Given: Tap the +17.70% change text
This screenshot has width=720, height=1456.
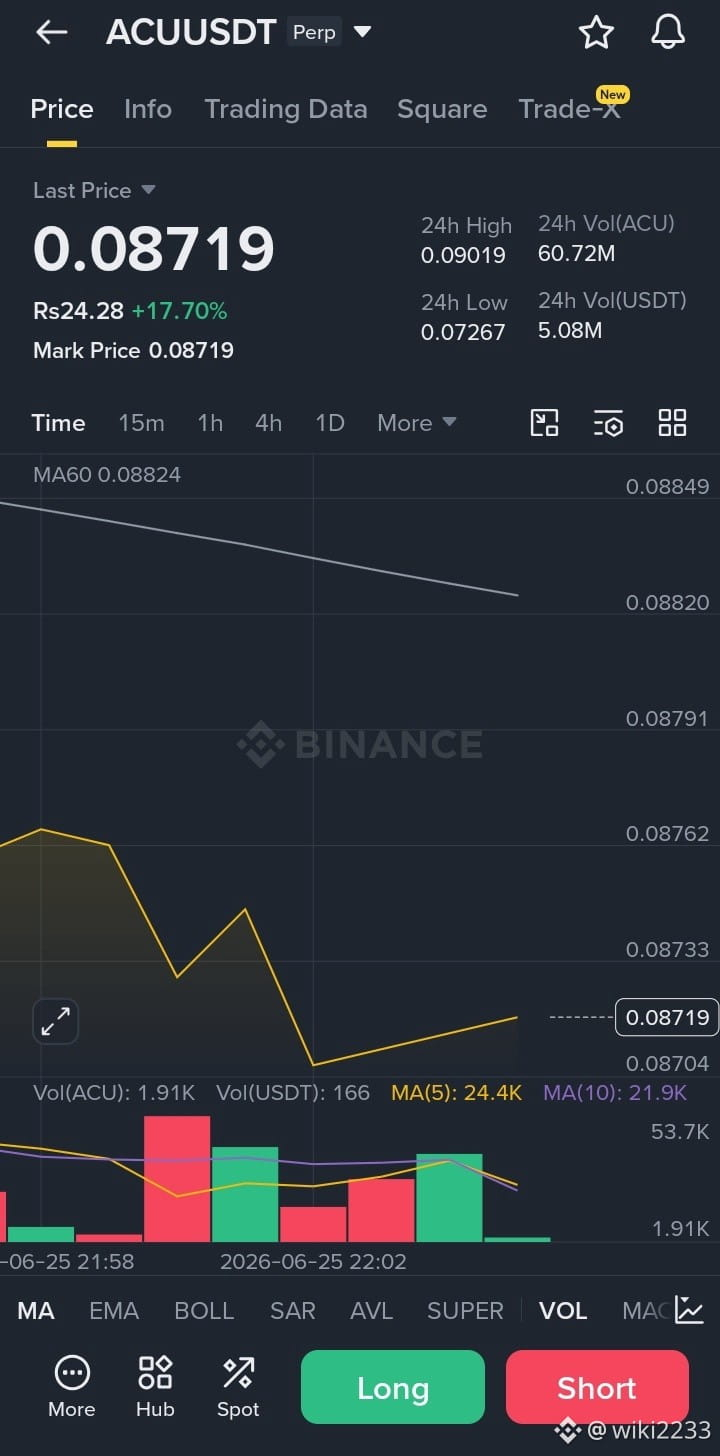Looking at the screenshot, I should point(180,311).
